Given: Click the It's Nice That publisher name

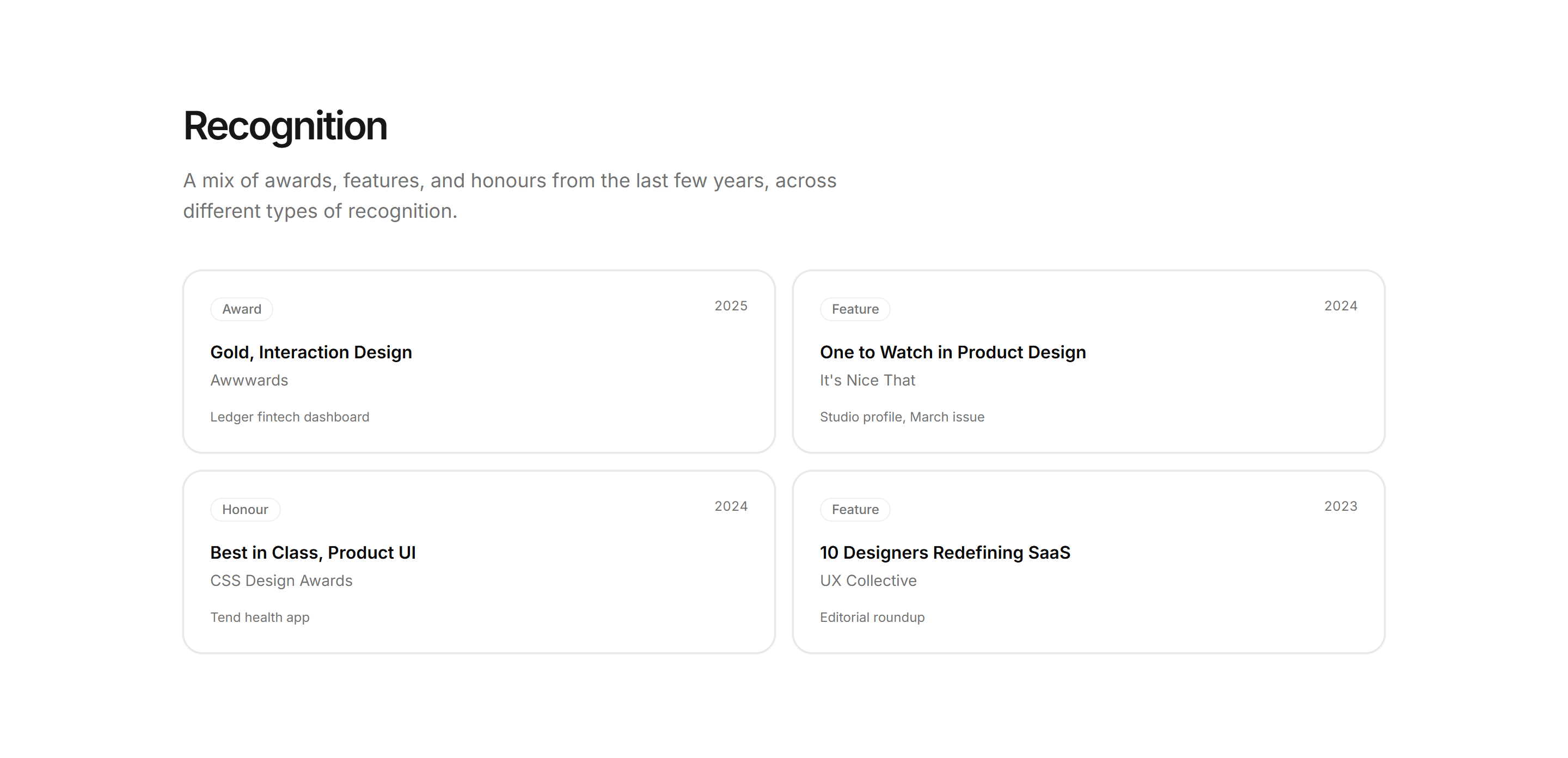Looking at the screenshot, I should 867,380.
